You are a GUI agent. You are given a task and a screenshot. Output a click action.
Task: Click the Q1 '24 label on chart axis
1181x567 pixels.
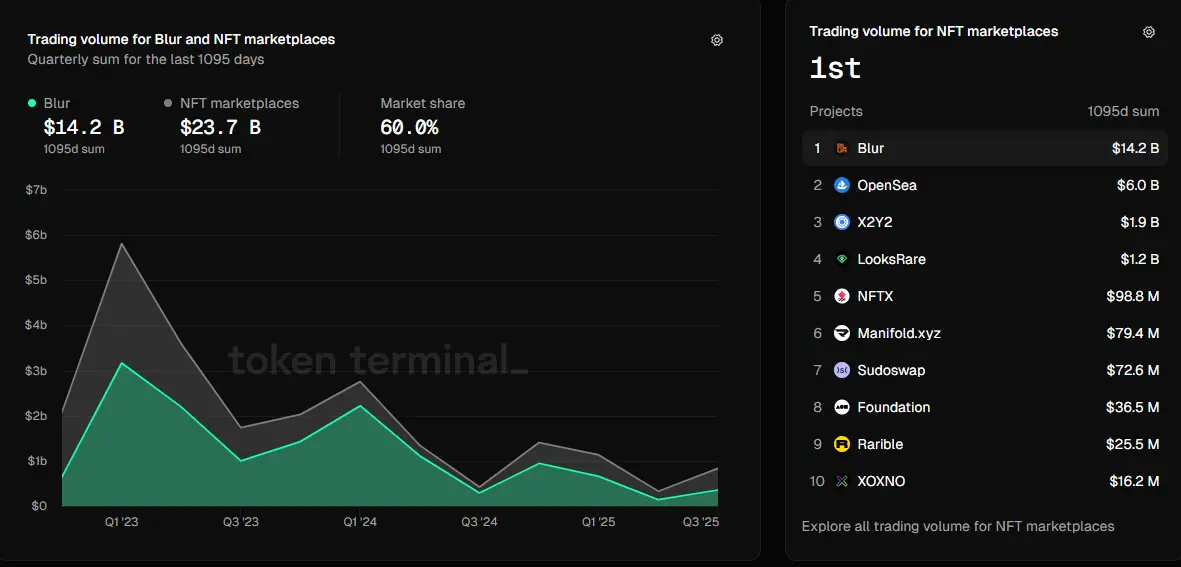[x=360, y=522]
